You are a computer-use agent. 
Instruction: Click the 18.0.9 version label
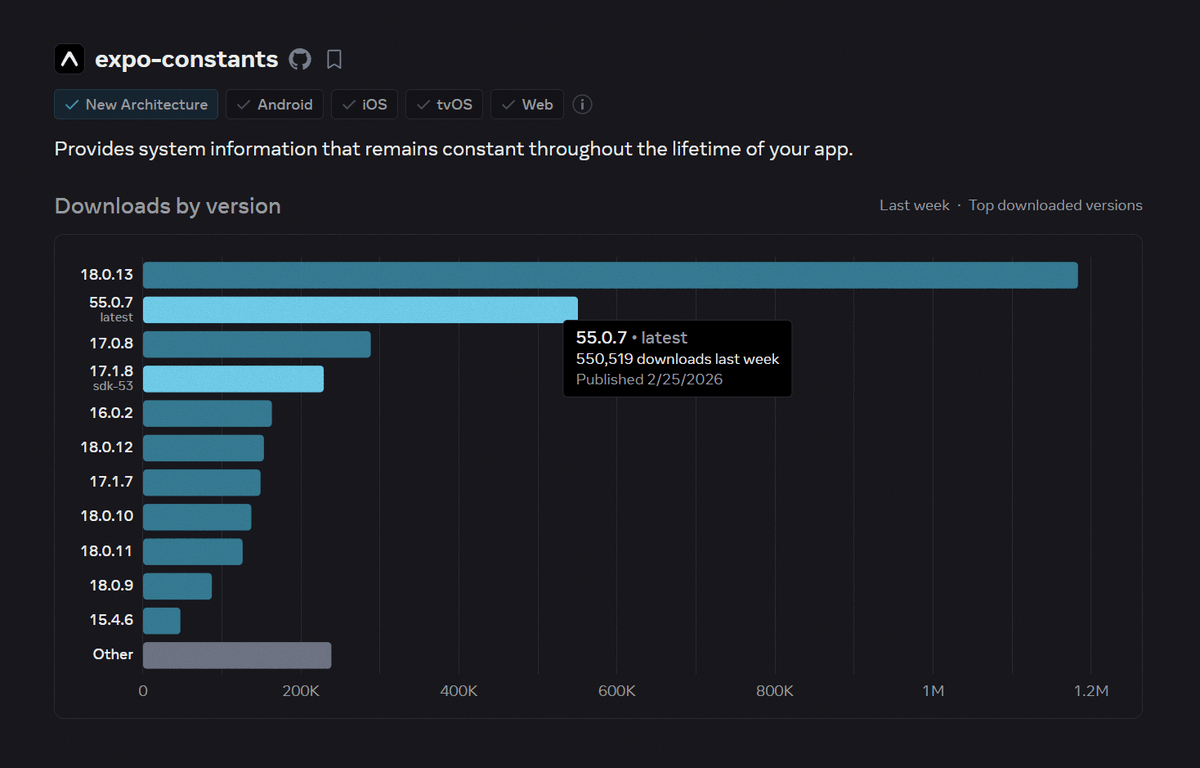[111, 586]
